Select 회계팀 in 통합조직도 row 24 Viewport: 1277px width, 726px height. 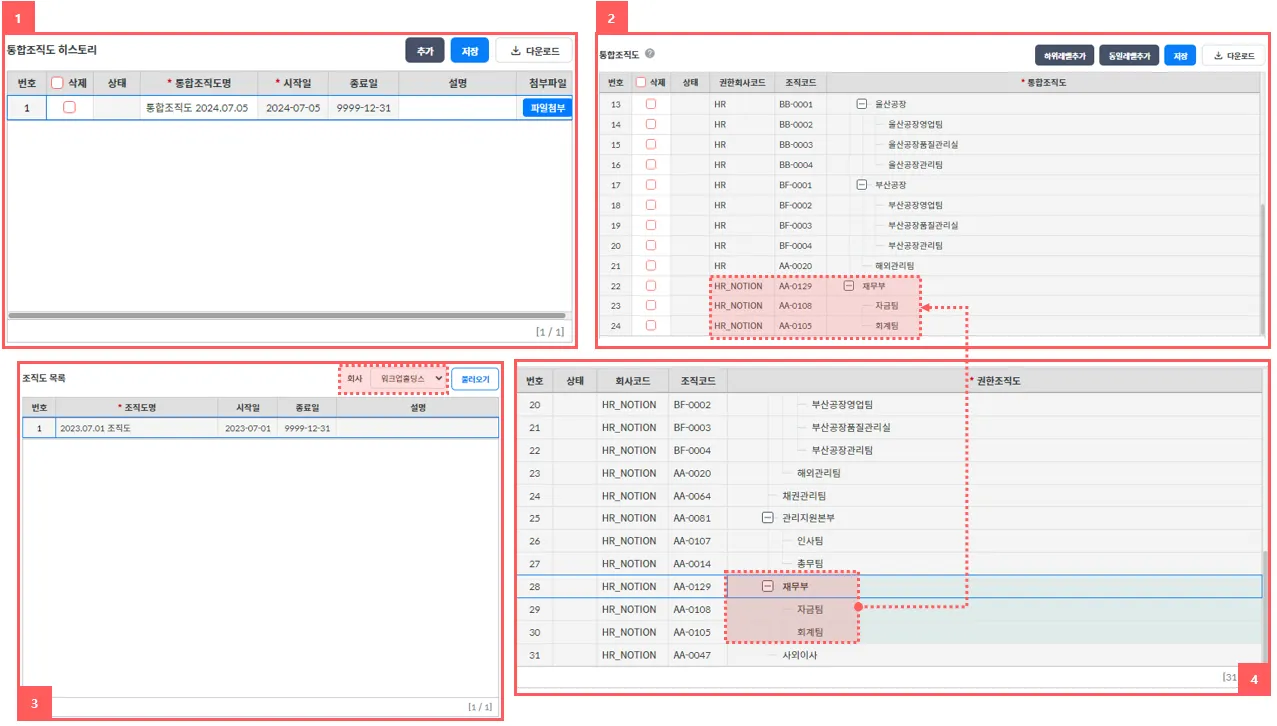tap(887, 325)
